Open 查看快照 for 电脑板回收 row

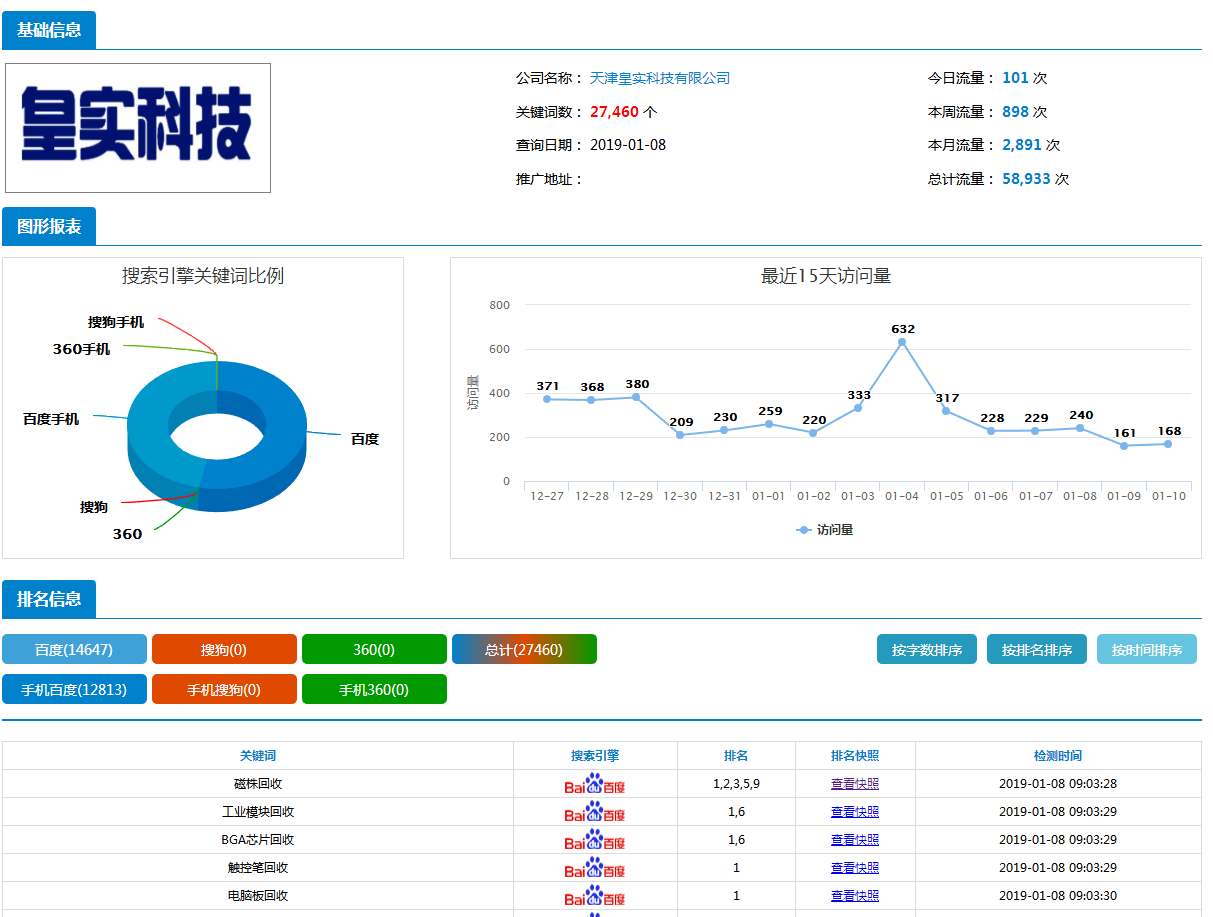click(x=855, y=896)
